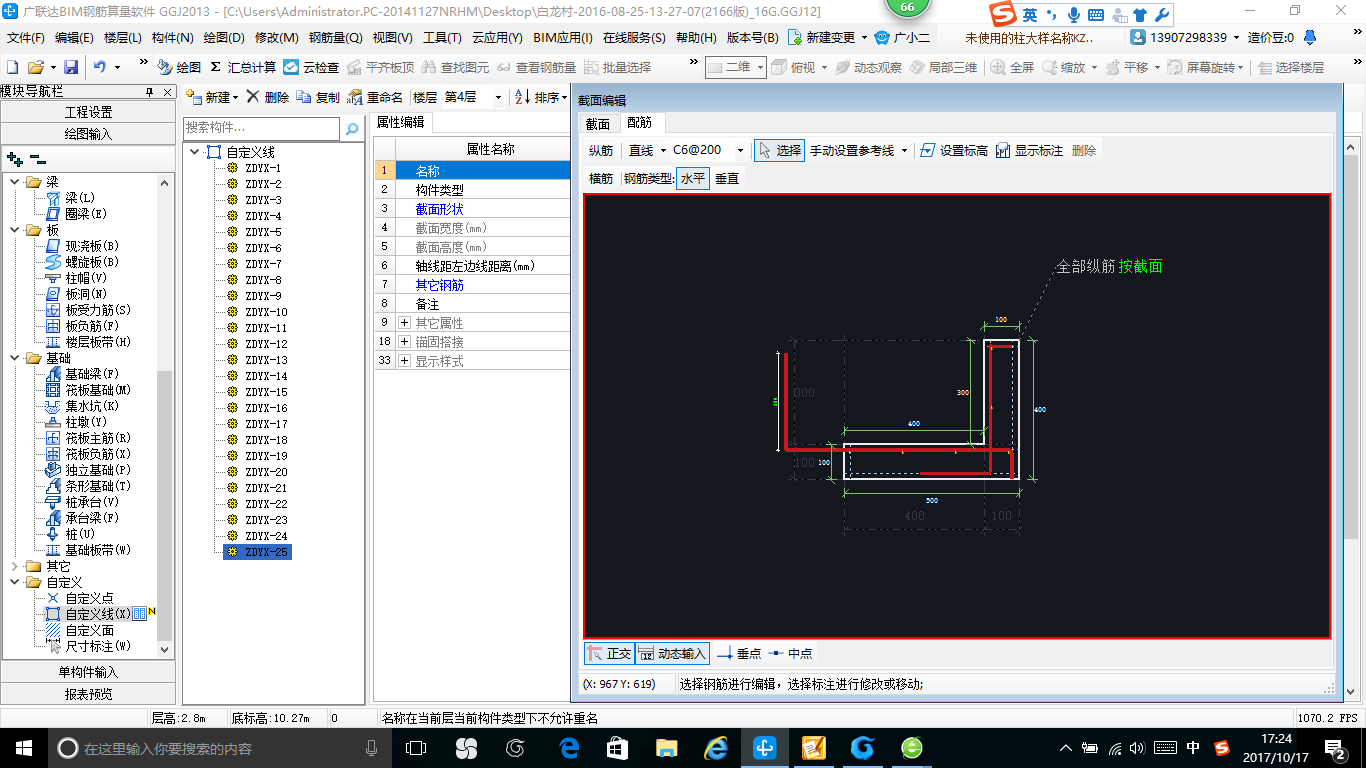Open Edge browser in the taskbar
1366x768 pixels.
click(570, 748)
